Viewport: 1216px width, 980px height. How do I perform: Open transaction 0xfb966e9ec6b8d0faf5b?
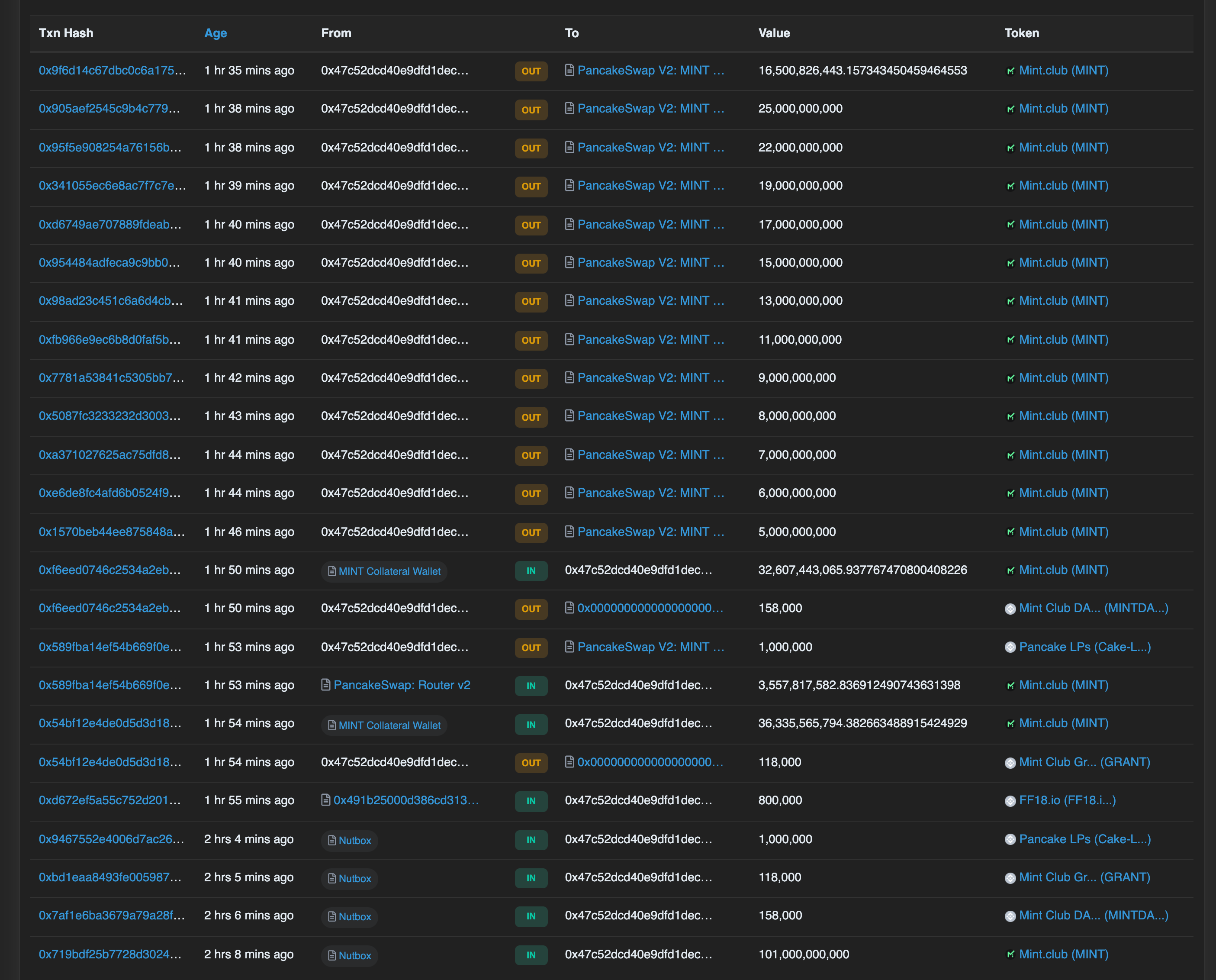click(x=109, y=339)
